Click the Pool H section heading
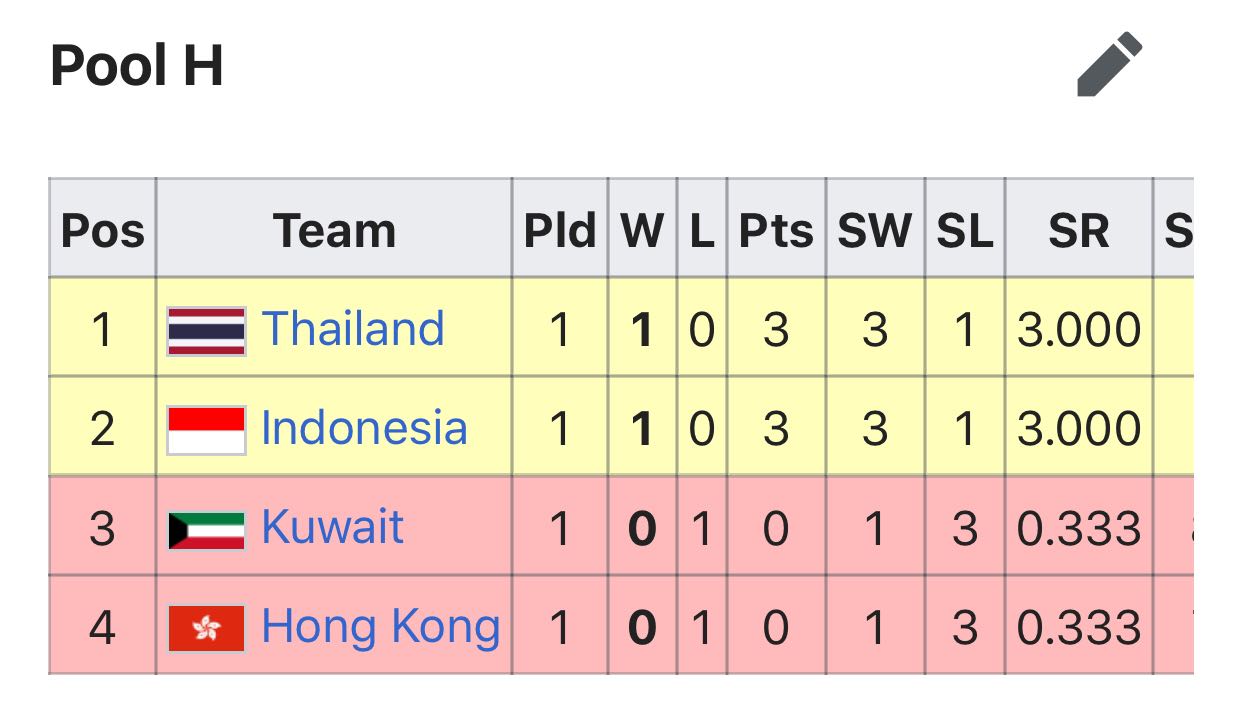Image resolution: width=1242 pixels, height=705 pixels. click(137, 67)
